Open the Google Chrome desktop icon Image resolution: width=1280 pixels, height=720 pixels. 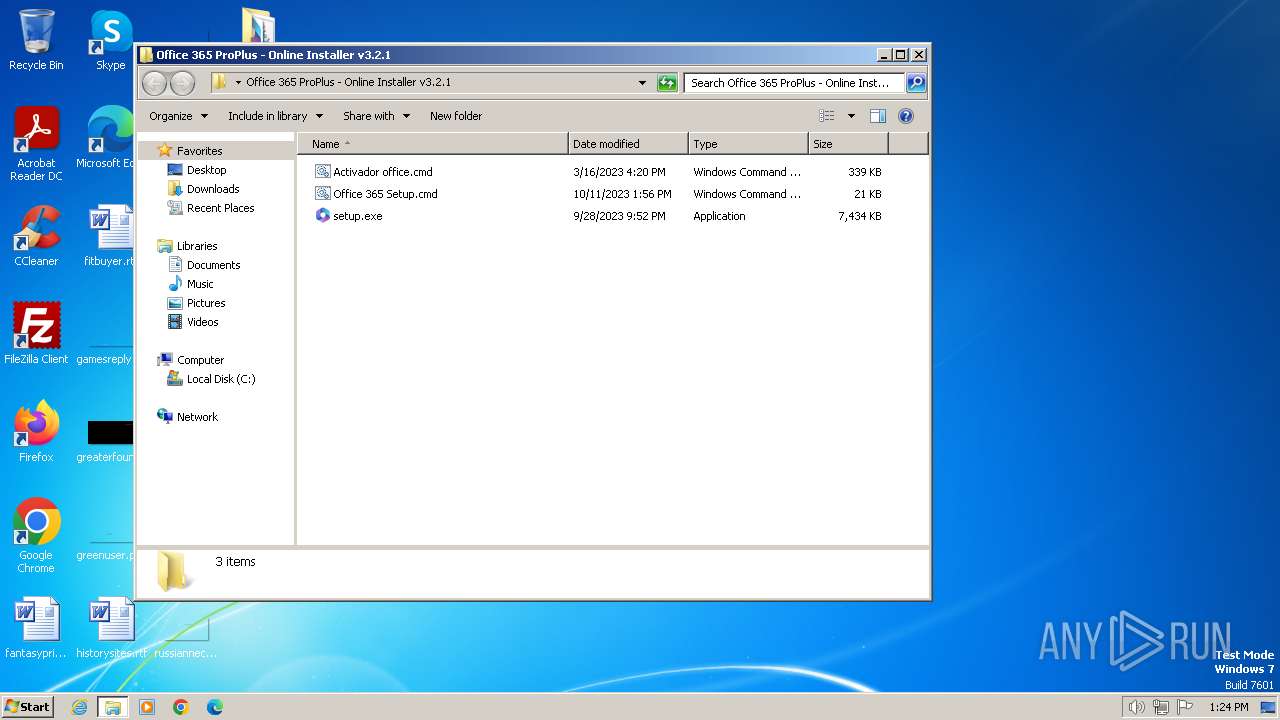coord(36,536)
